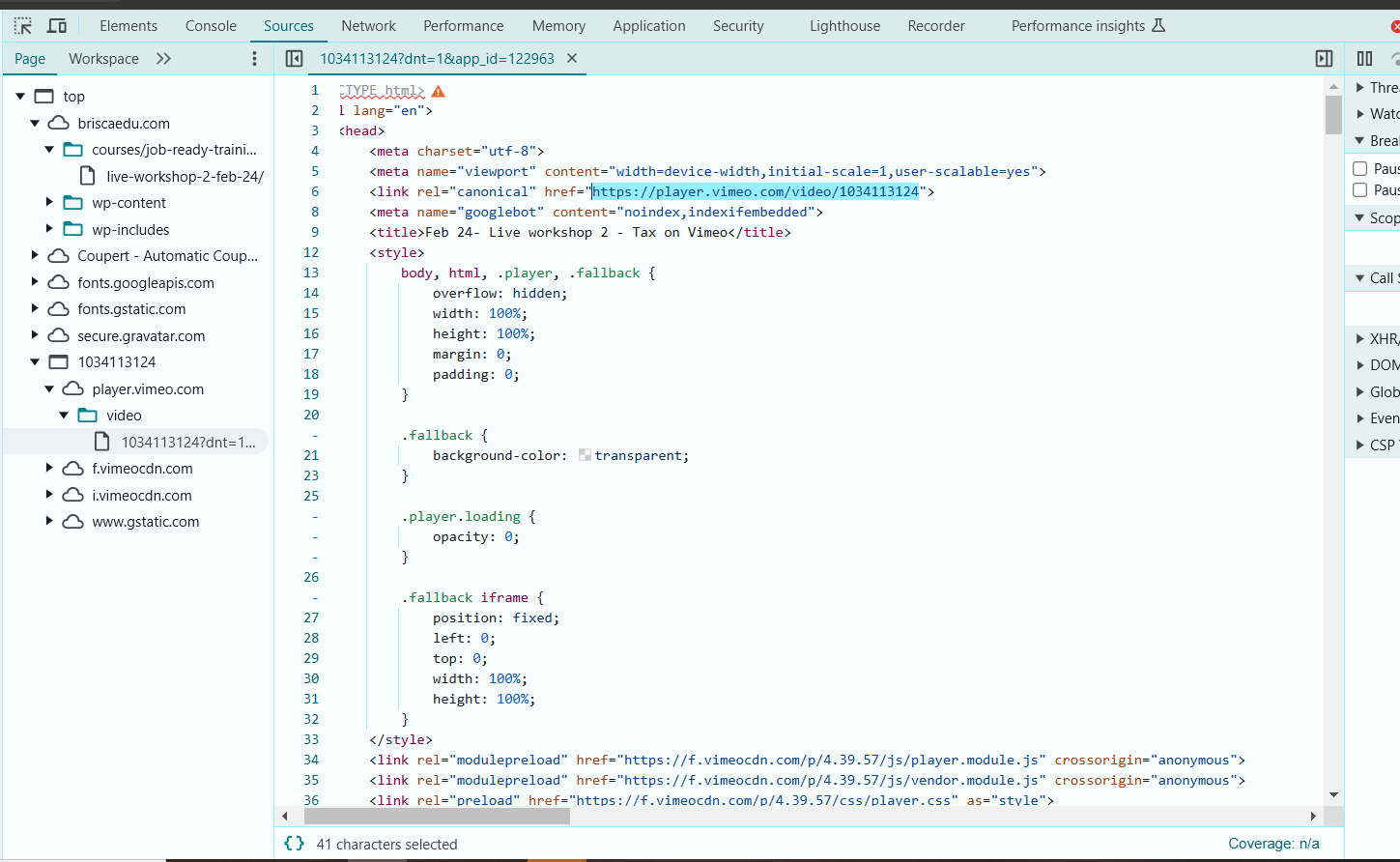Enable second Pause breakpoint checkbox
The image size is (1400, 862).
click(x=1360, y=189)
